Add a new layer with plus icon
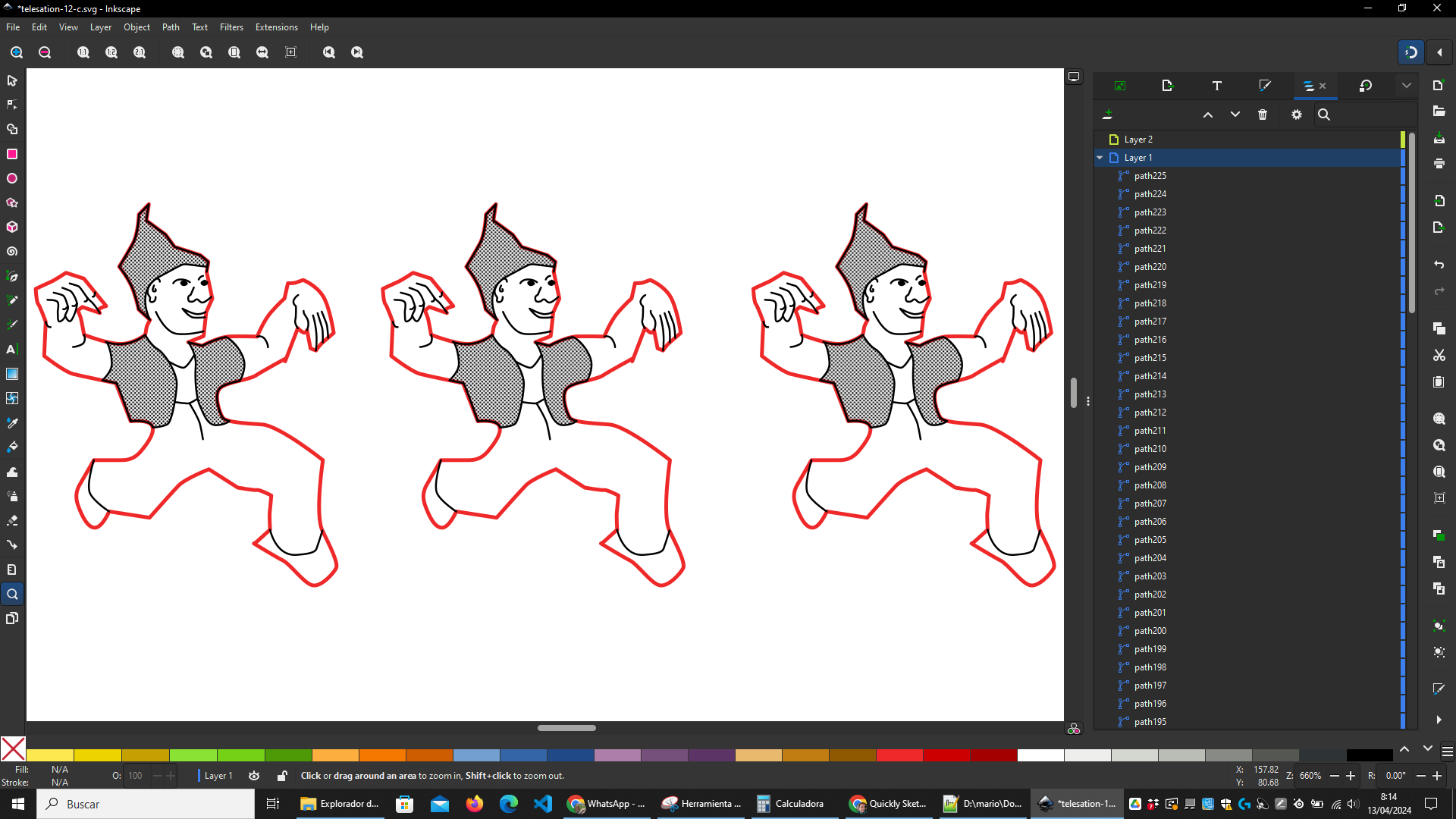Screen dimensions: 1456x819 (x=1108, y=115)
